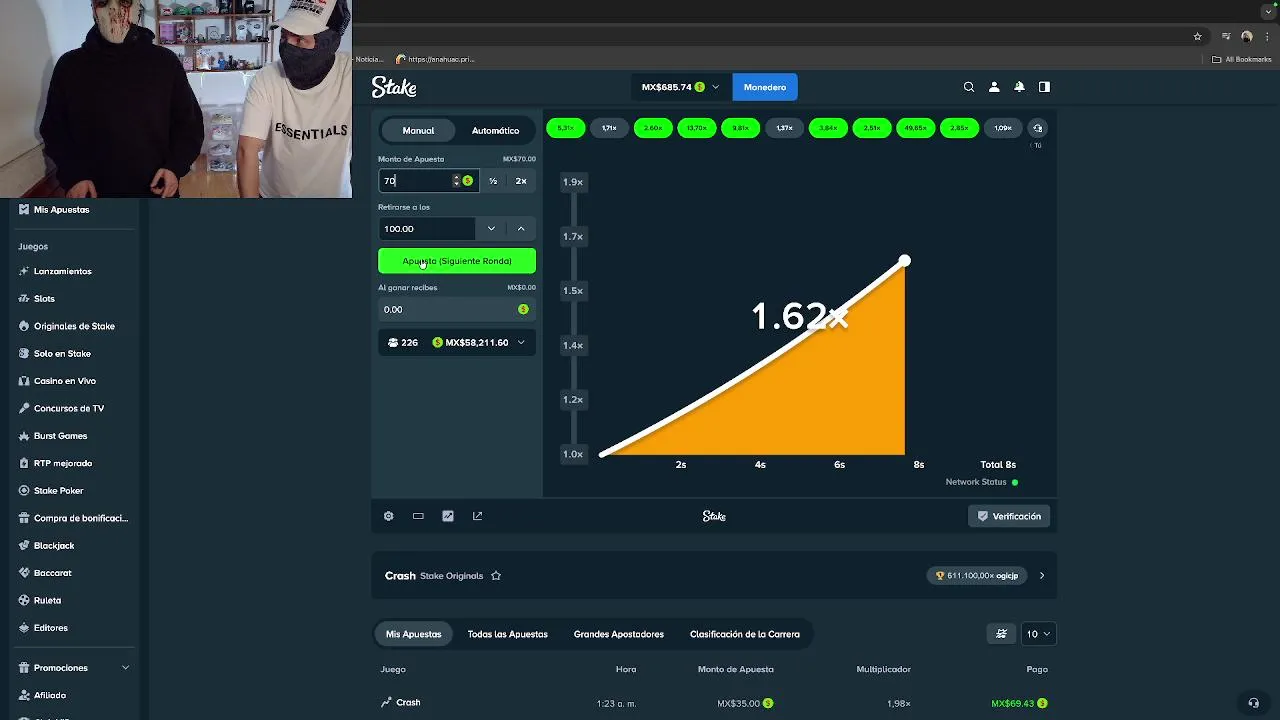Expand the big win leaderboard arrow

pos(1042,576)
